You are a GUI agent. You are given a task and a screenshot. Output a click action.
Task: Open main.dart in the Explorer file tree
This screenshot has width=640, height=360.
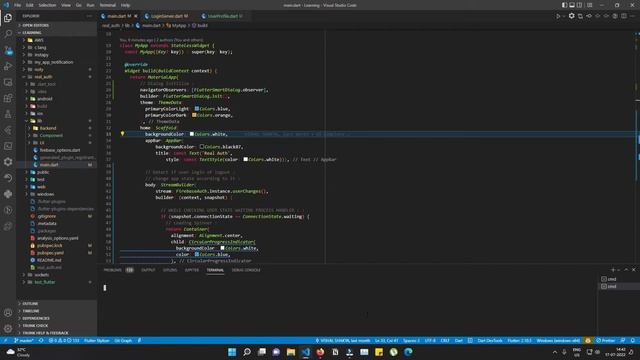(x=56, y=165)
